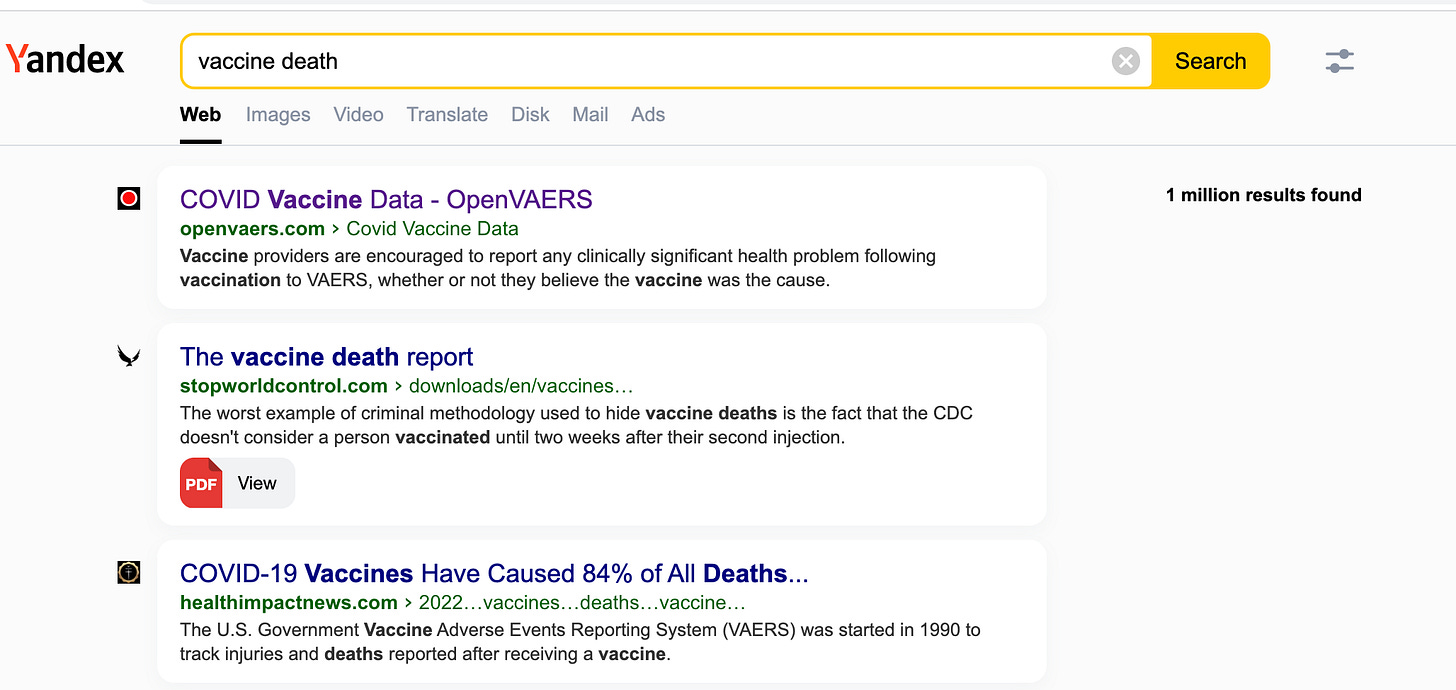Click the healthimpactnews favicon
1456x690 pixels.
(128, 573)
